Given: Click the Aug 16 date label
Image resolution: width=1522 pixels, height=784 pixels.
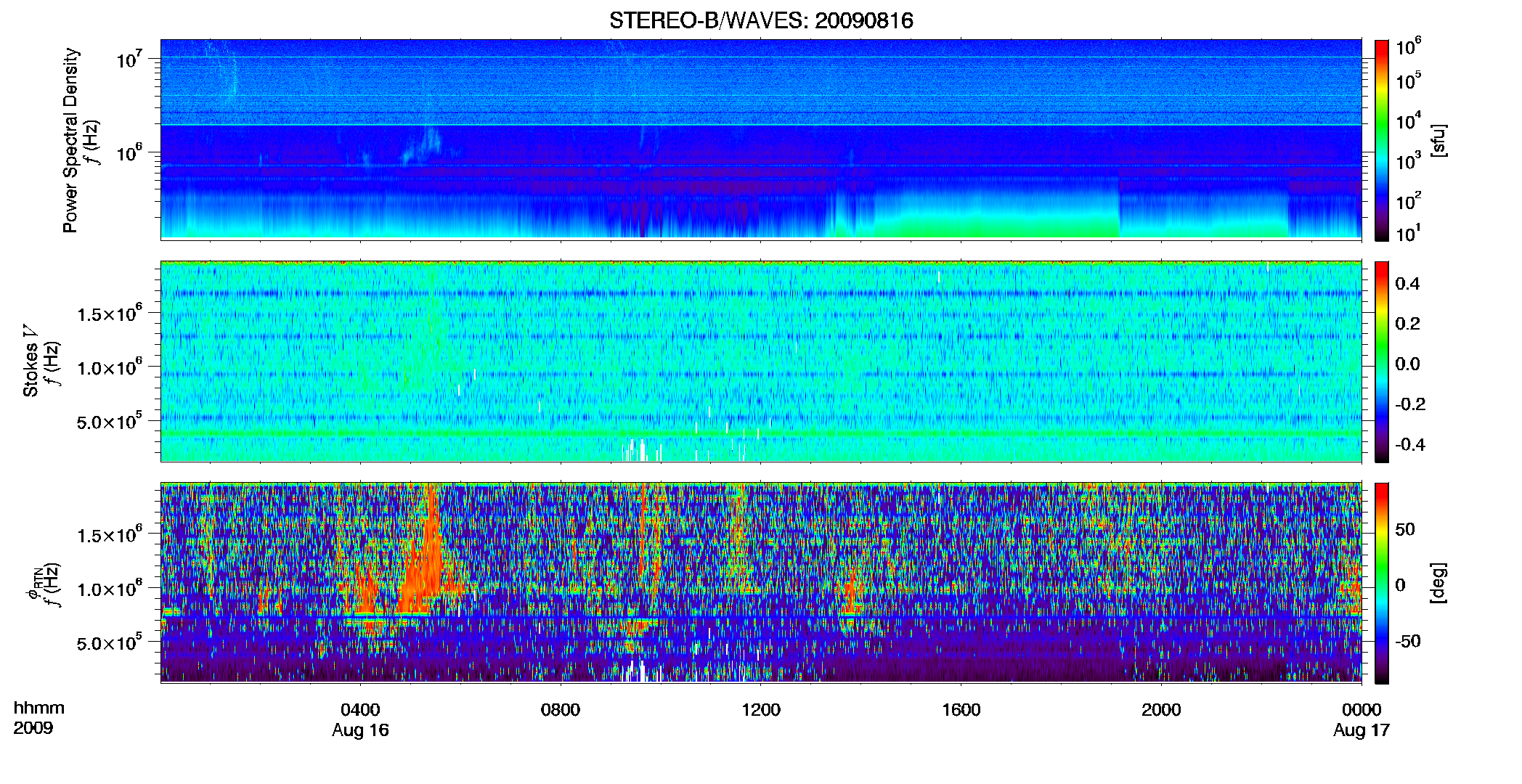Looking at the screenshot, I should (360, 730).
